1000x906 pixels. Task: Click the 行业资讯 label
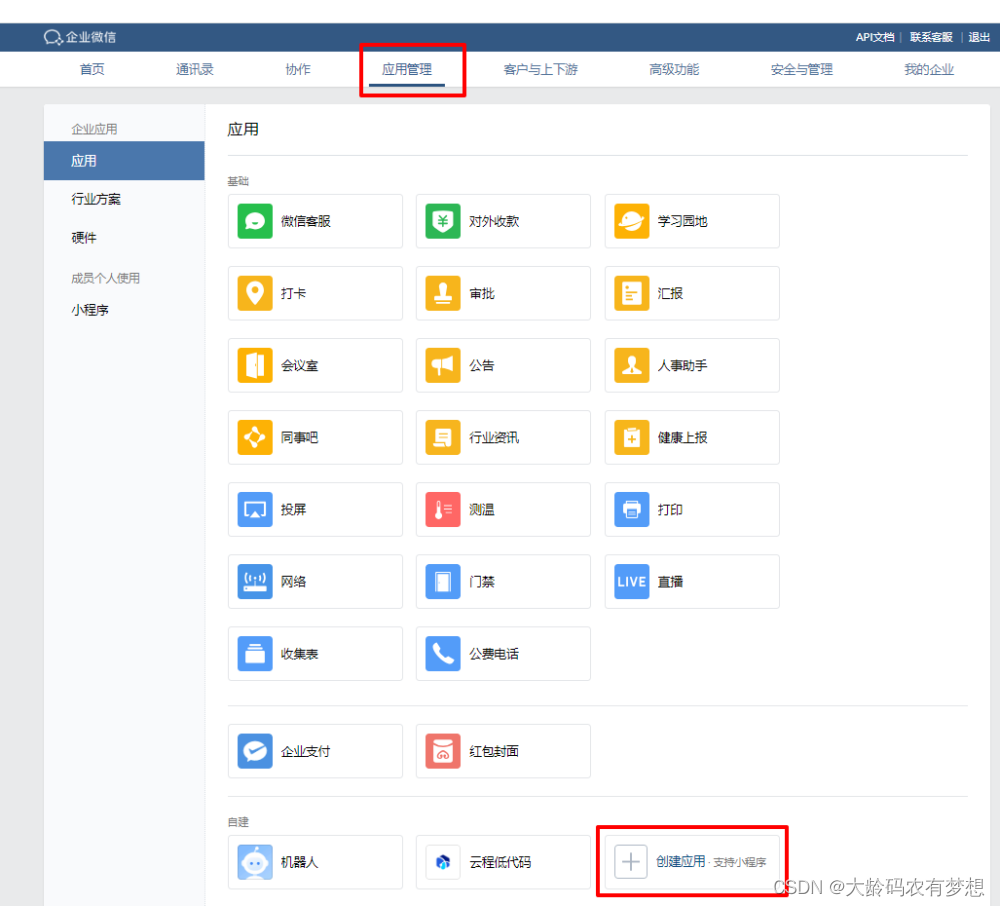[494, 437]
